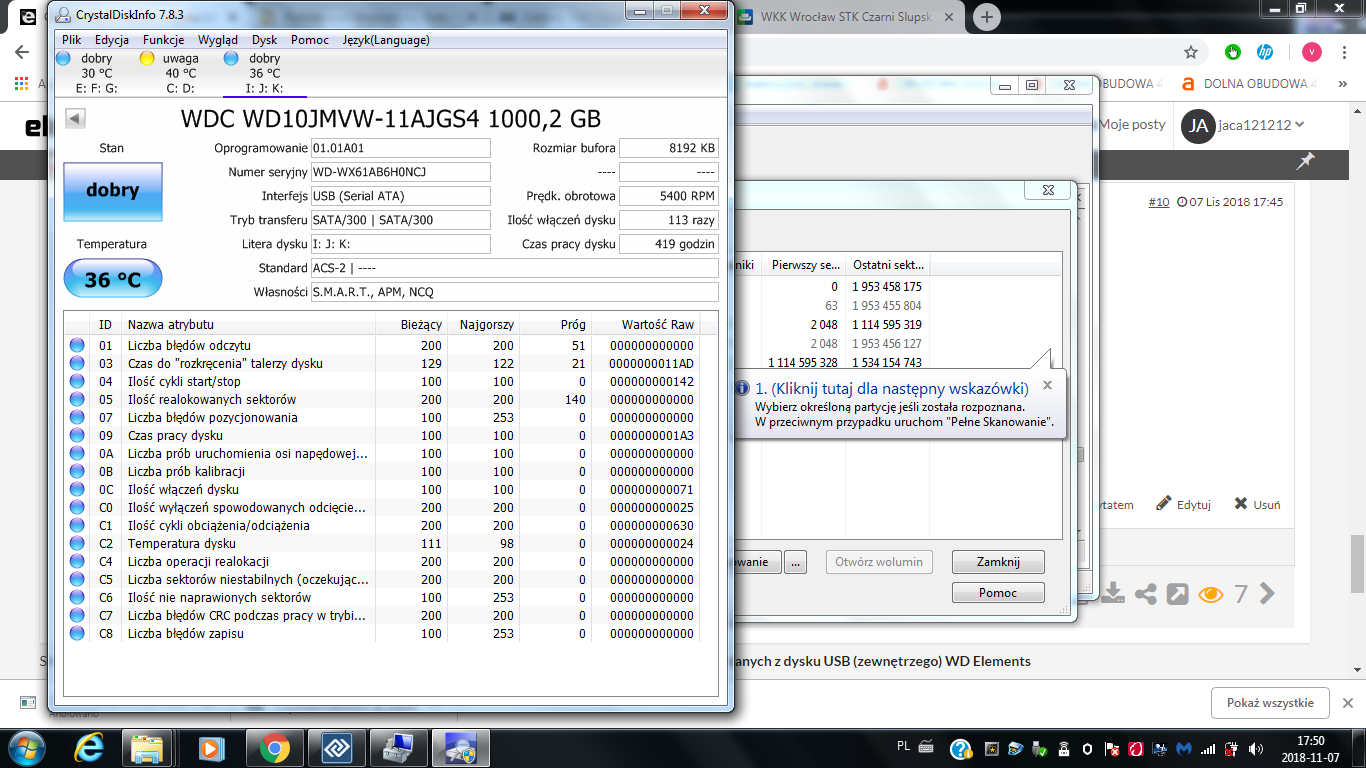Screen dimensions: 1366x768
Task: Open the Plik menu in CrystalDiskInfo
Action: tap(71, 40)
